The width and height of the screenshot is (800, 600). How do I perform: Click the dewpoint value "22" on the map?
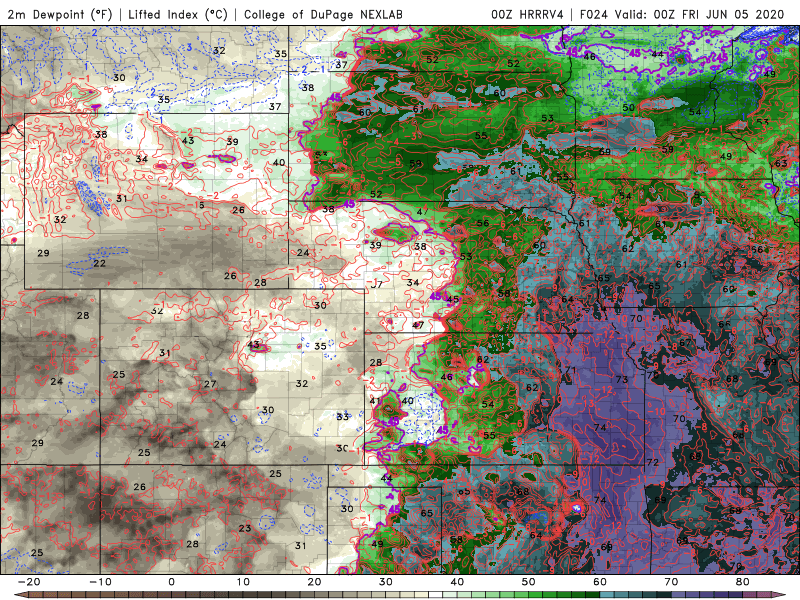[x=99, y=263]
